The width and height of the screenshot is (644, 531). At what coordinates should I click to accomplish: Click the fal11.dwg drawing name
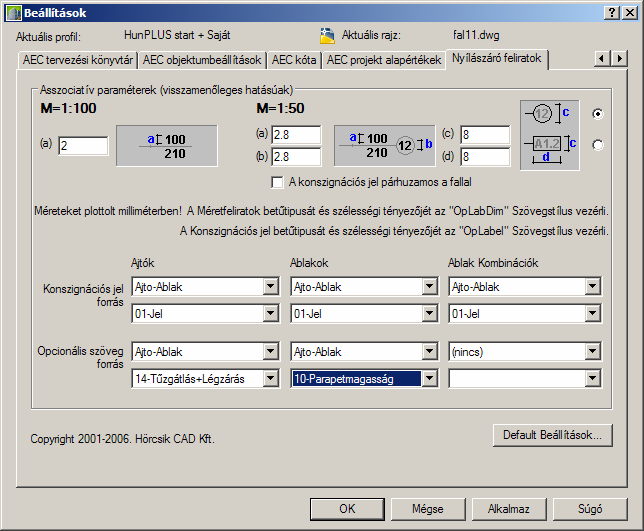(476, 35)
